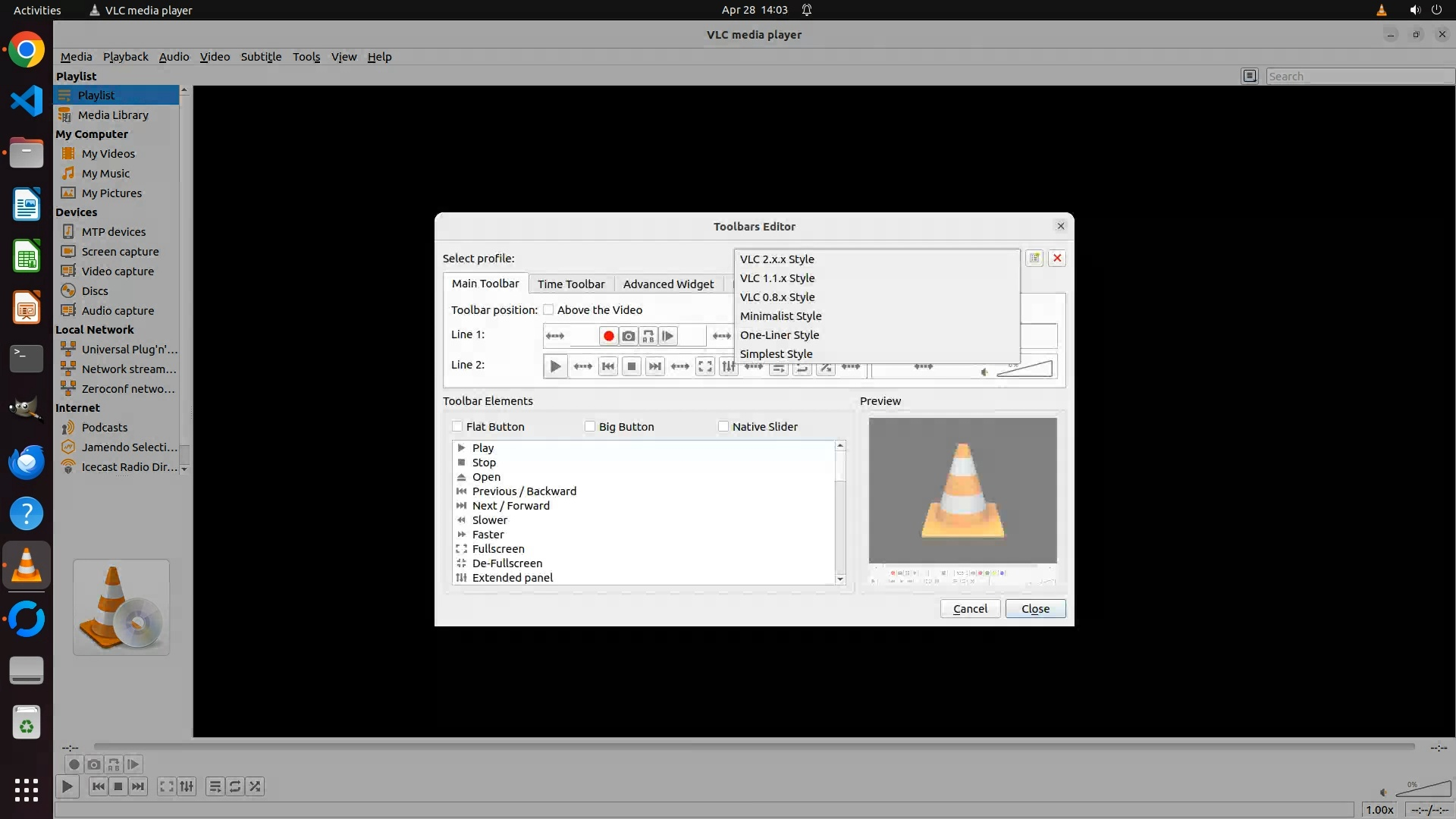Click the Close button in dialog
Viewport: 1456px width, 819px height.
1034,608
